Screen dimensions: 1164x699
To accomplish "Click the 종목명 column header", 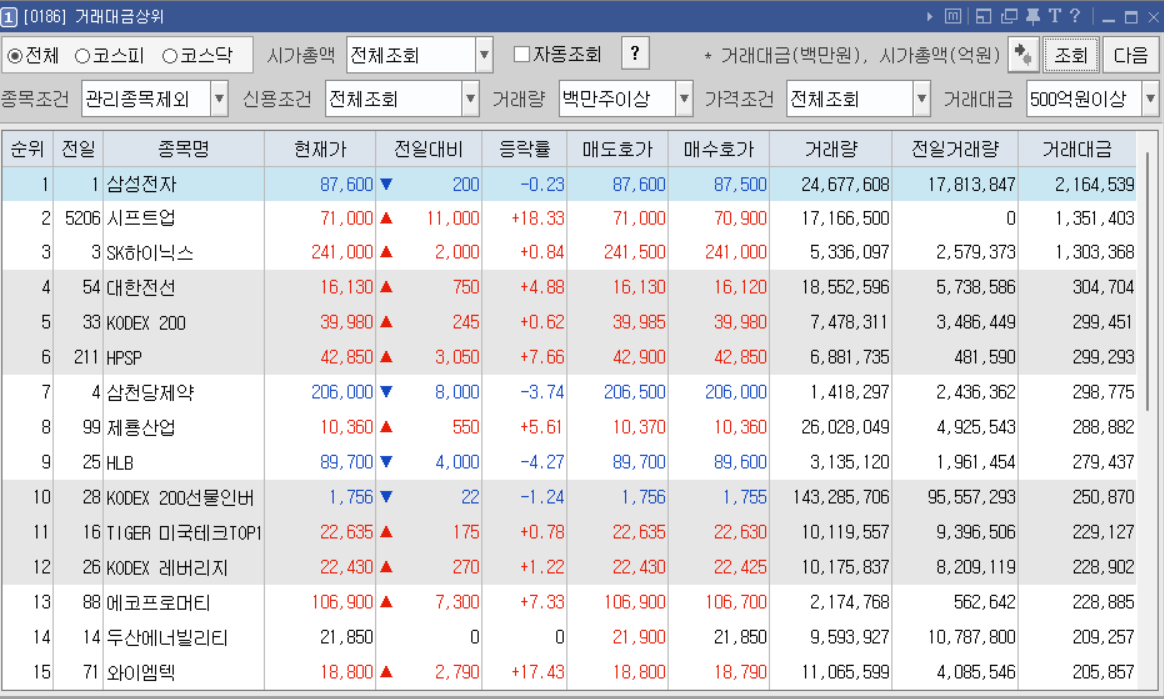I will [x=183, y=149].
